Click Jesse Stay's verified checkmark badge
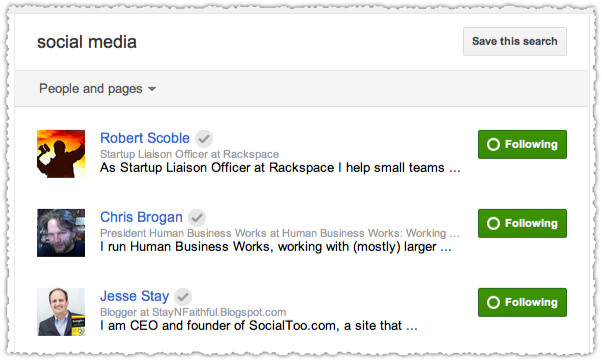The height and width of the screenshot is (361, 602). click(183, 297)
